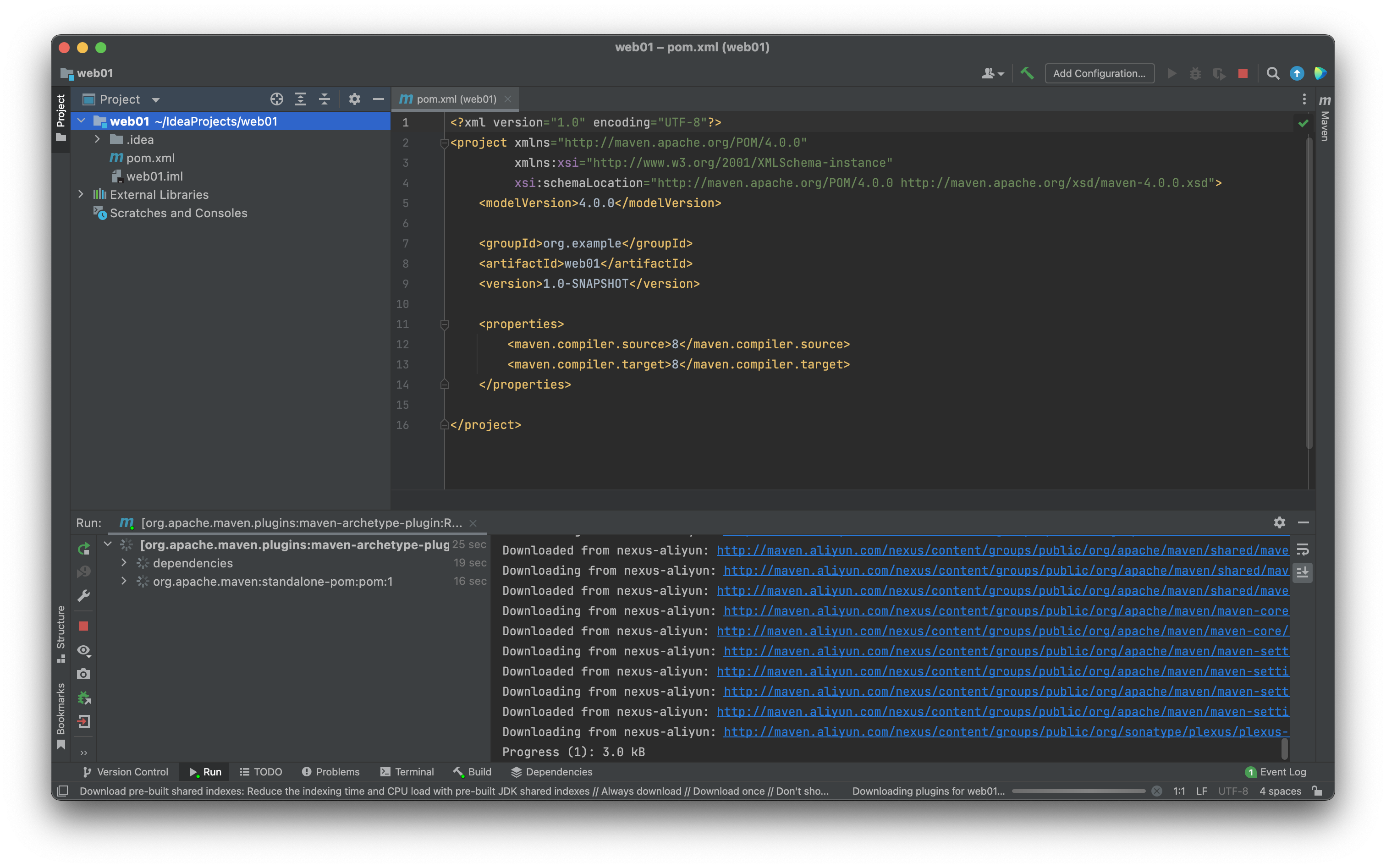Click the exit icon in Run panel

click(x=84, y=722)
